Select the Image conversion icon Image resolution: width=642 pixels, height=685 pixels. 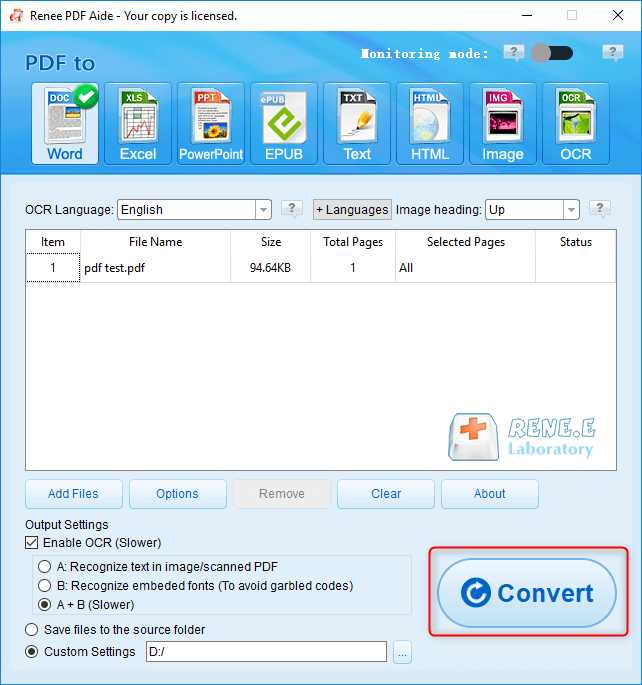coord(503,123)
